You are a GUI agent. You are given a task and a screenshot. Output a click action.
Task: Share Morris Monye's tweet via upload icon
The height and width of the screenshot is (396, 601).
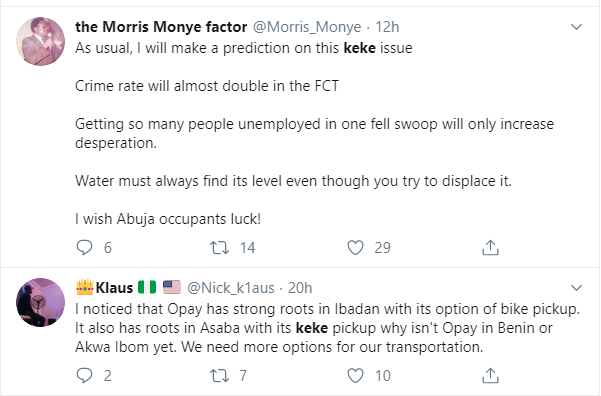490,248
